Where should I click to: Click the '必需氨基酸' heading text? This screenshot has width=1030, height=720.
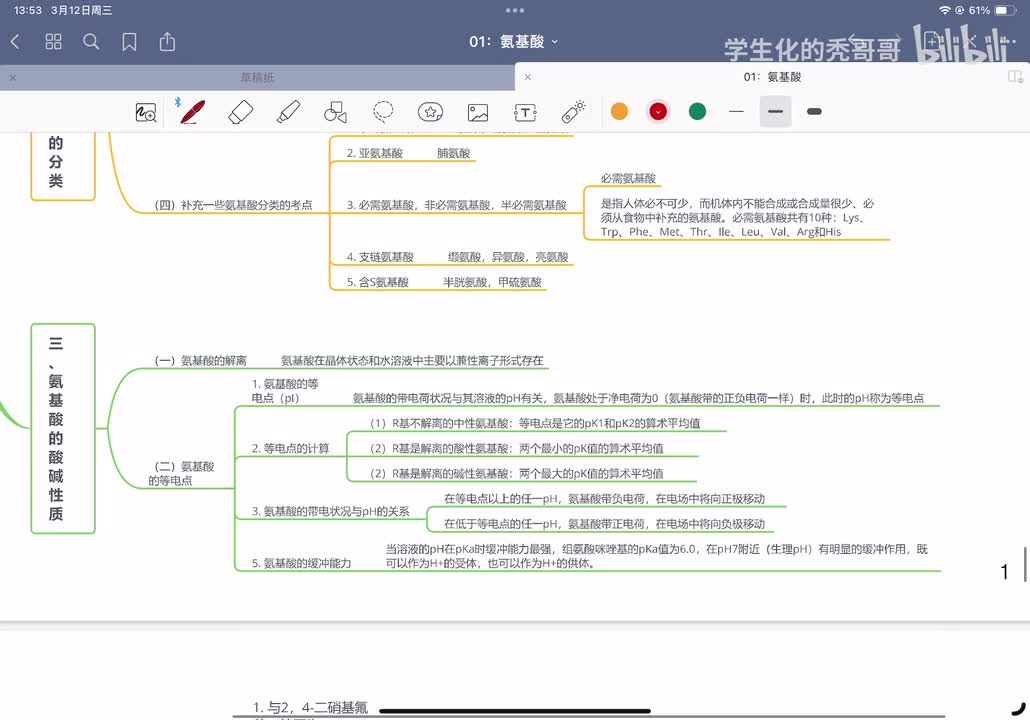[628, 178]
